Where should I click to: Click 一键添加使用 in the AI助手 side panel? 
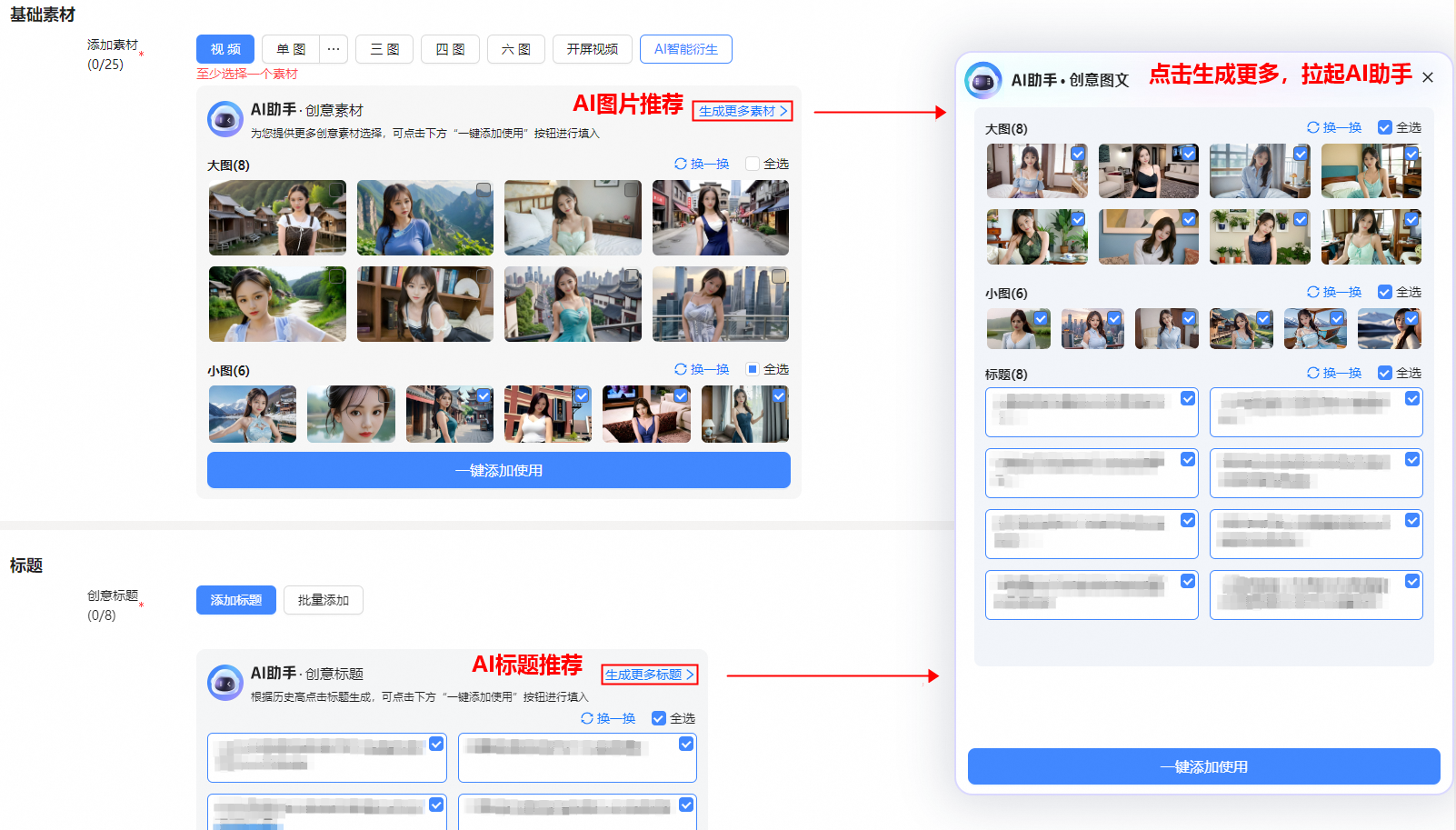1204,766
